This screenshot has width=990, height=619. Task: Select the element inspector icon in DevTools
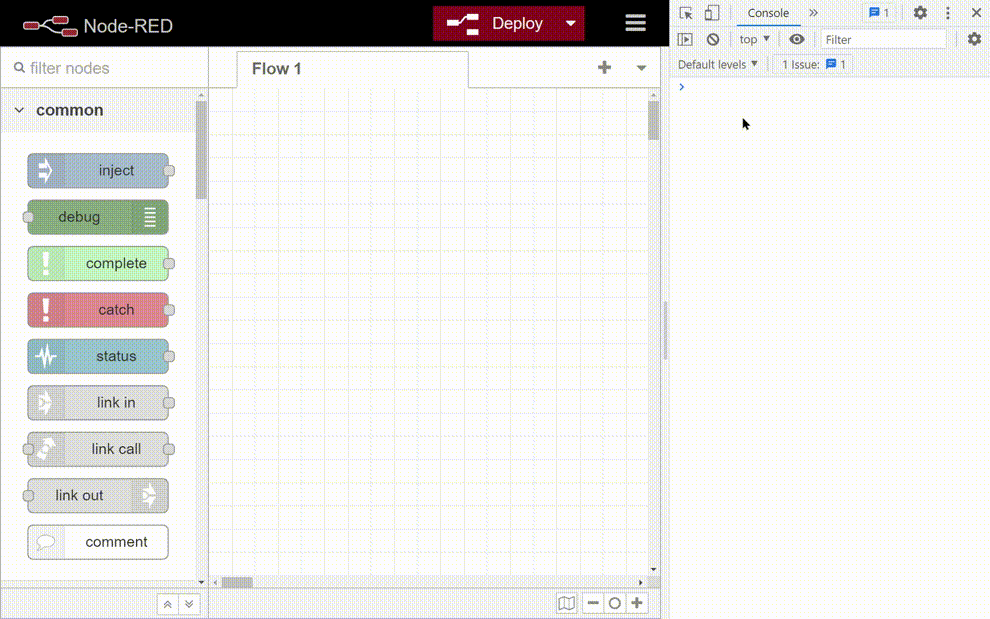point(685,13)
